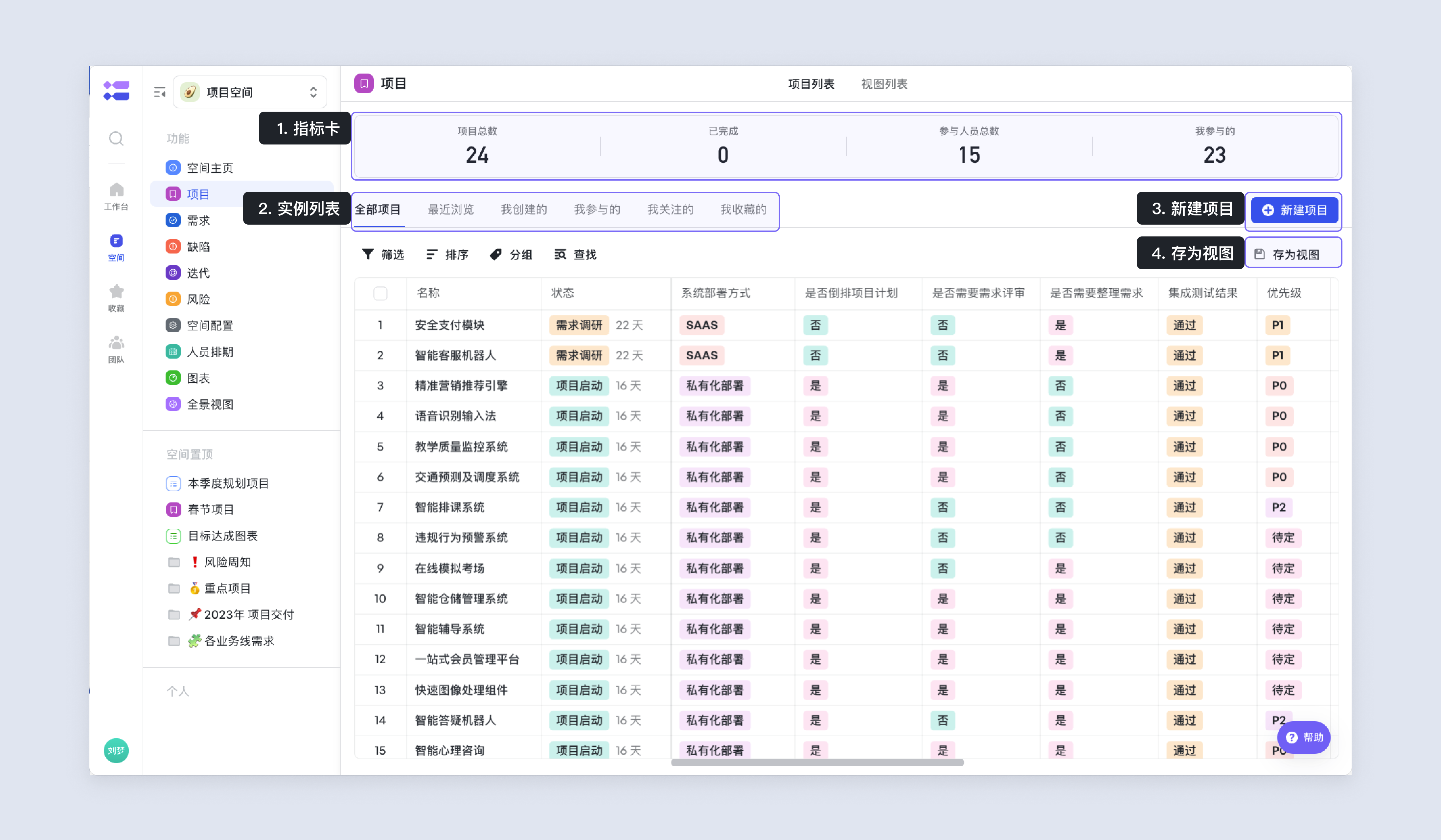Screen dimensions: 1441x840
Task: Open 迭代 in the sidebar
Action: coord(241,273)
